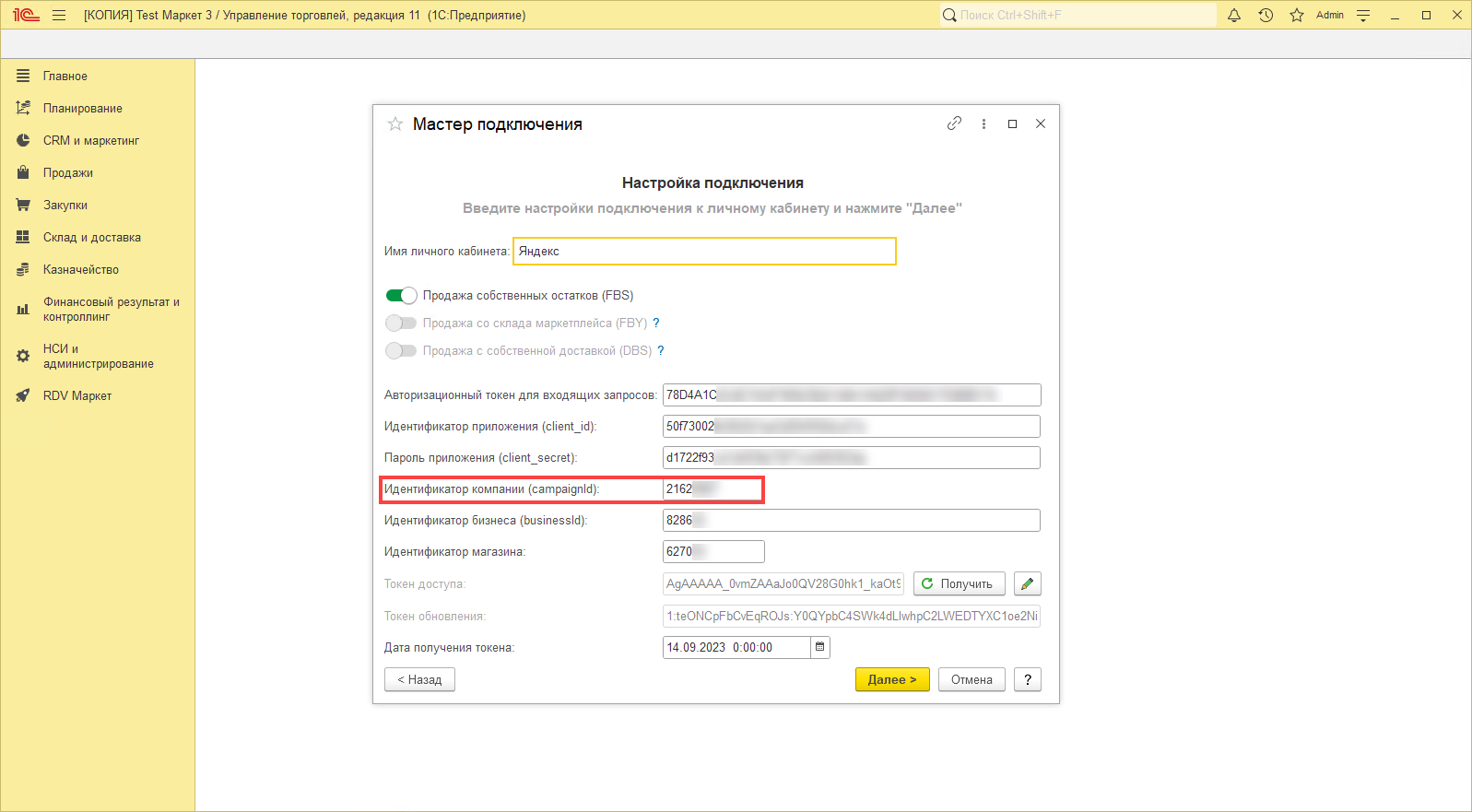This screenshot has width=1472, height=812.
Task: Open the history clock icon
Action: pos(1266,16)
